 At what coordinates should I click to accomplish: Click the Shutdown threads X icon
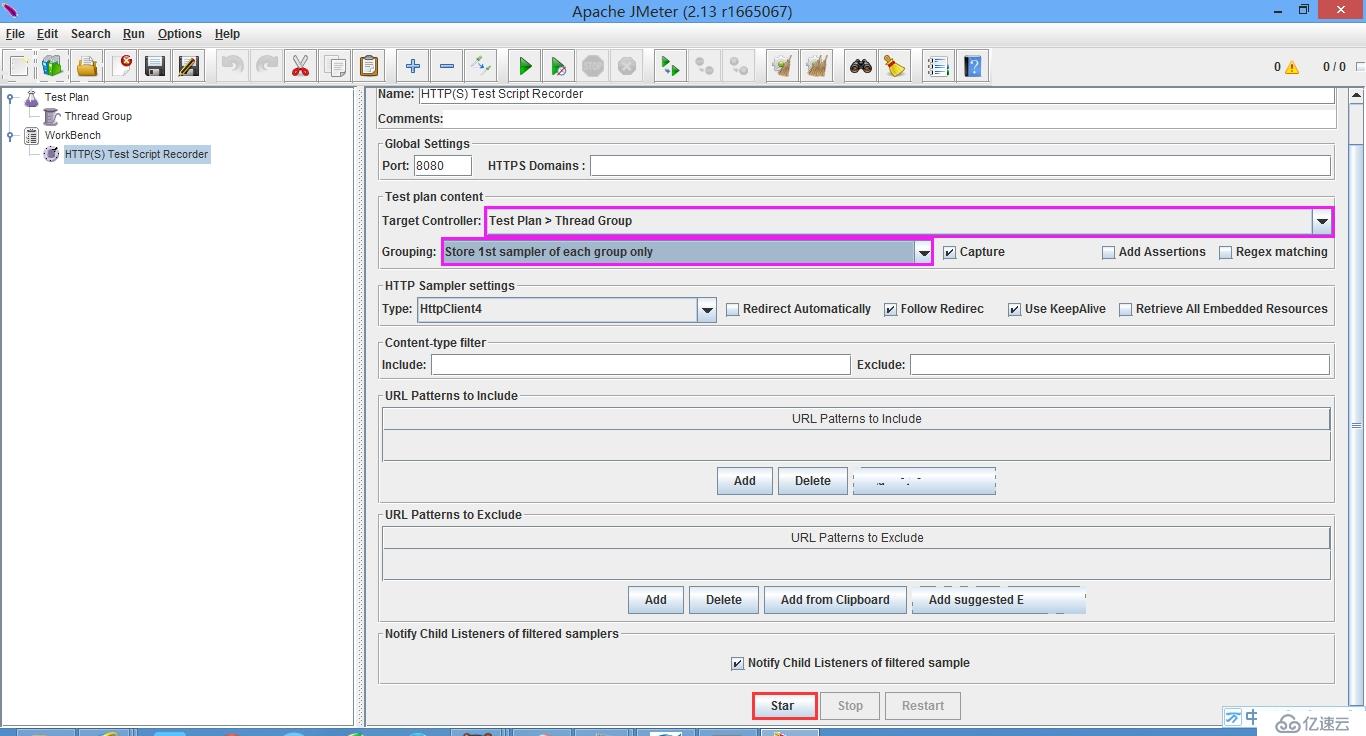pyautogui.click(x=627, y=67)
